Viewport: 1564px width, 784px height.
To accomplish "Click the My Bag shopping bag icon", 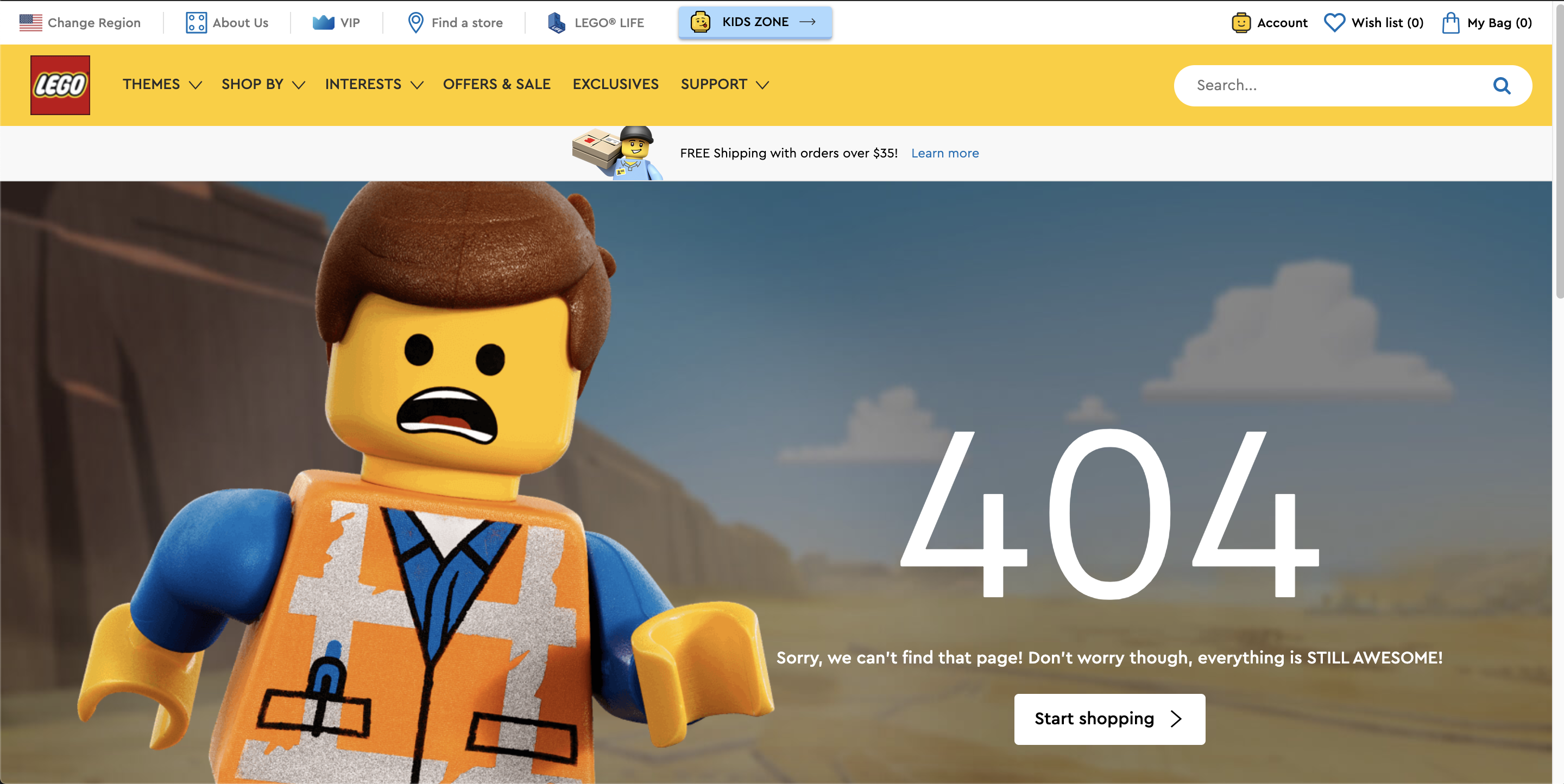I will 1451,22.
